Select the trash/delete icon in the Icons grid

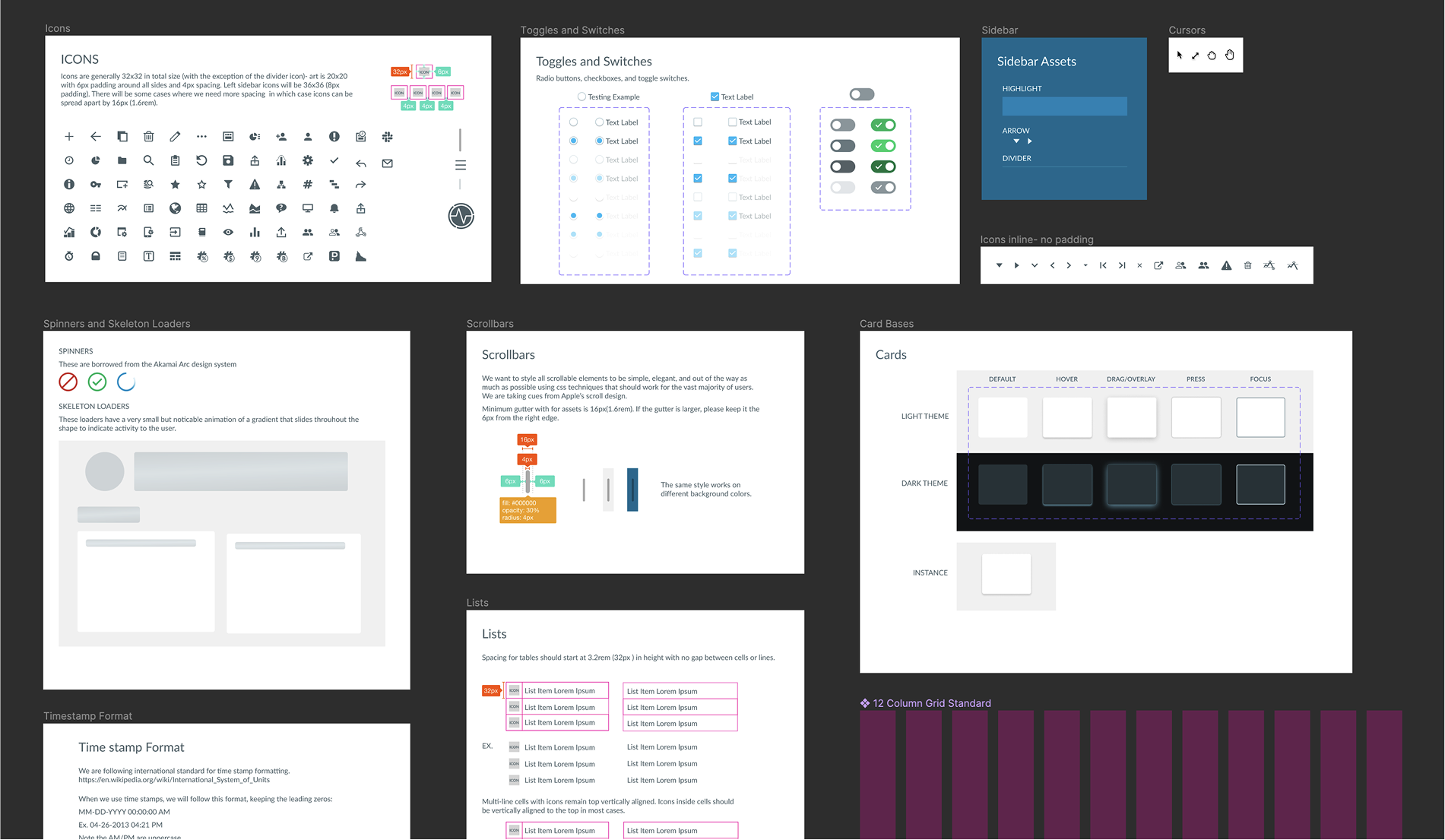tap(149, 137)
